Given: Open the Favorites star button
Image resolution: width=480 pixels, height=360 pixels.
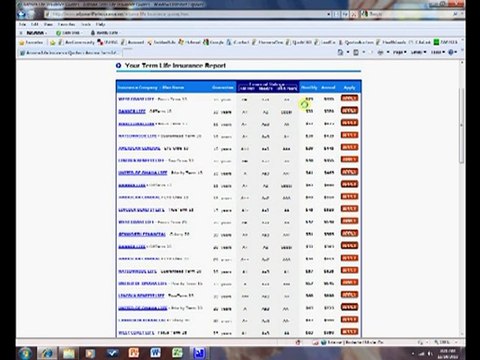Looking at the screenshot, I should coord(31,42).
